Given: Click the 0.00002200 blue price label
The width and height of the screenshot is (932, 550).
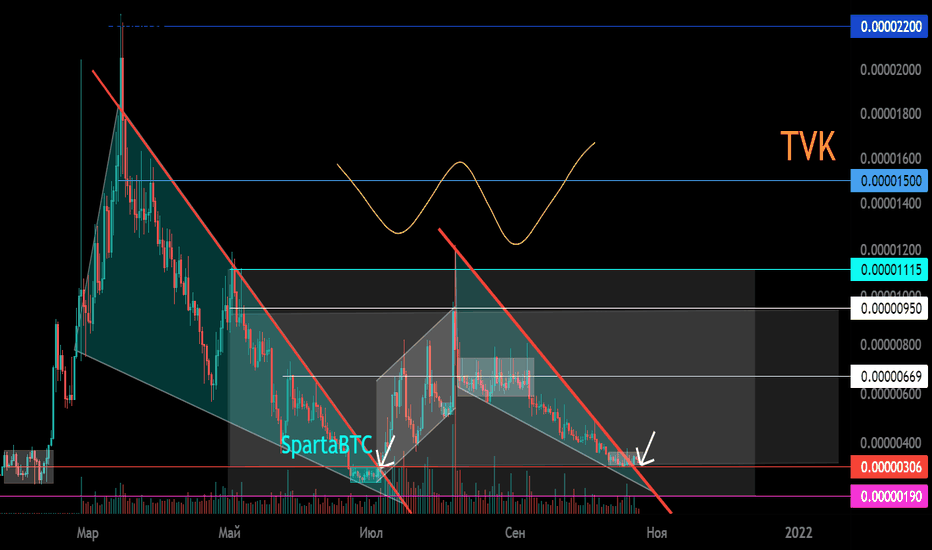Looking at the screenshot, I should (x=889, y=27).
